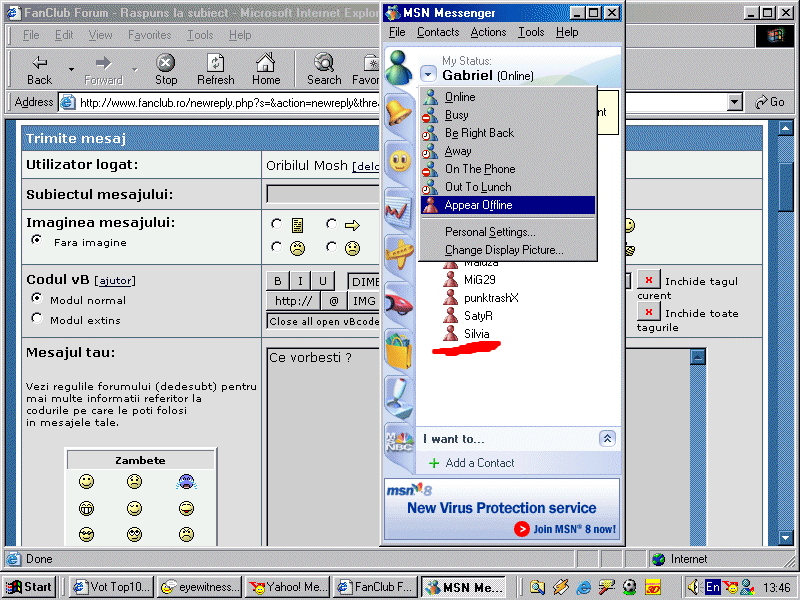Viewport: 800px width, 600px height.
Task: Open the shopping bag tab in MSN sidebar
Action: pos(399,349)
